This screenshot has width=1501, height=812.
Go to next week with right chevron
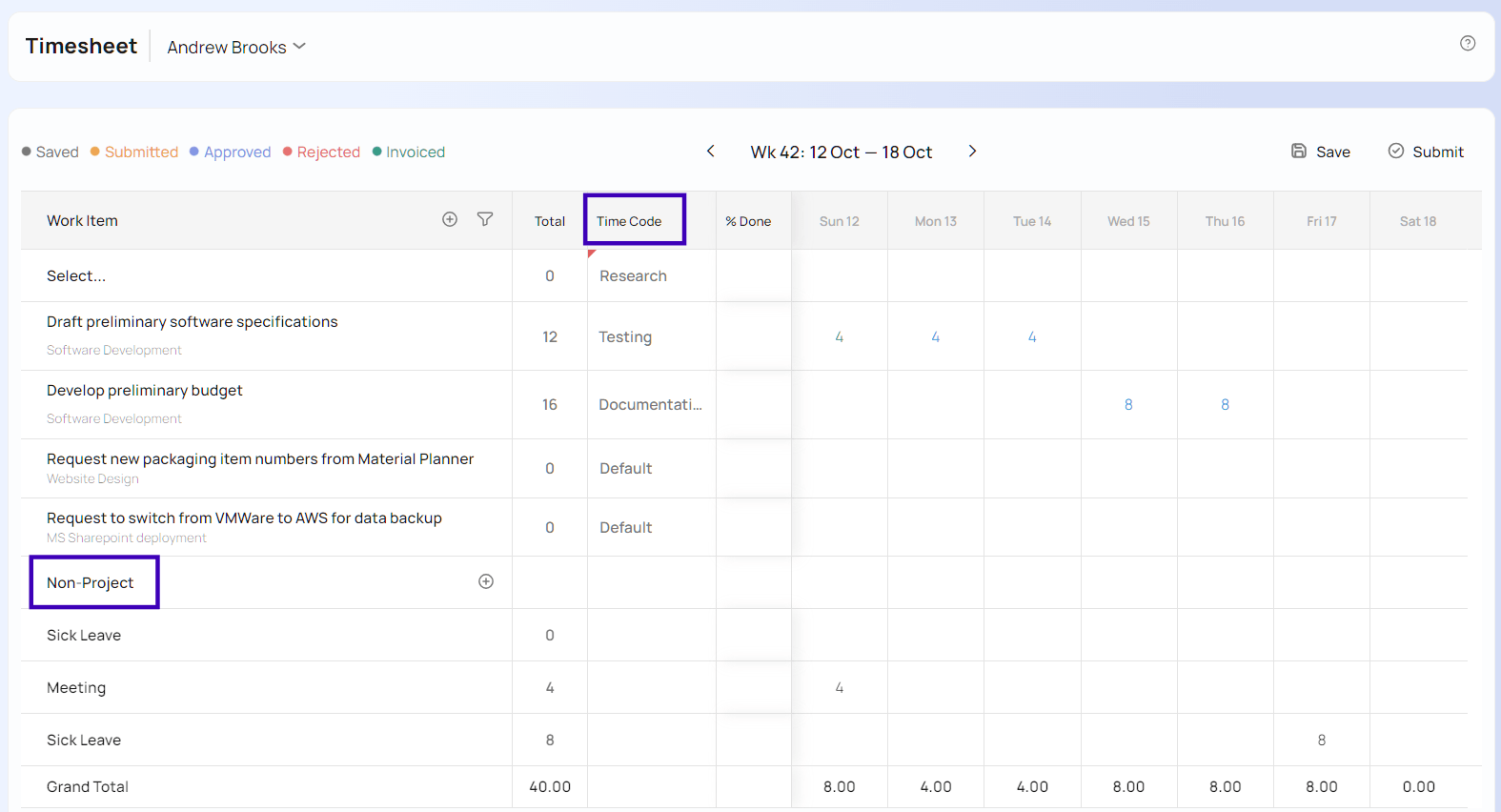[972, 152]
